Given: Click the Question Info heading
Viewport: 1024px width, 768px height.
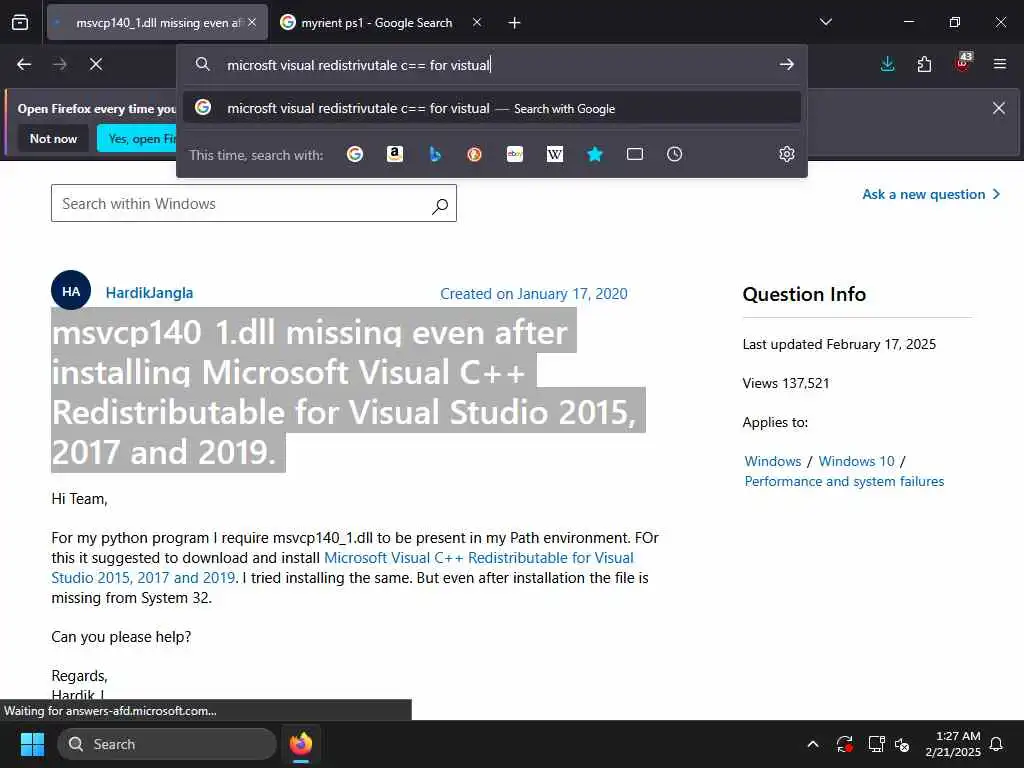Looking at the screenshot, I should coord(804,295).
